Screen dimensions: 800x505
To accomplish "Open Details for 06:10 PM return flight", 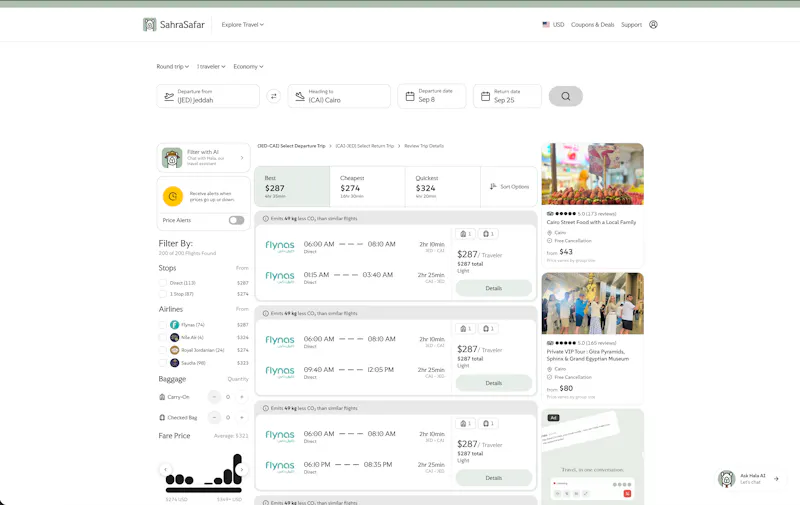I will pyautogui.click(x=494, y=478).
